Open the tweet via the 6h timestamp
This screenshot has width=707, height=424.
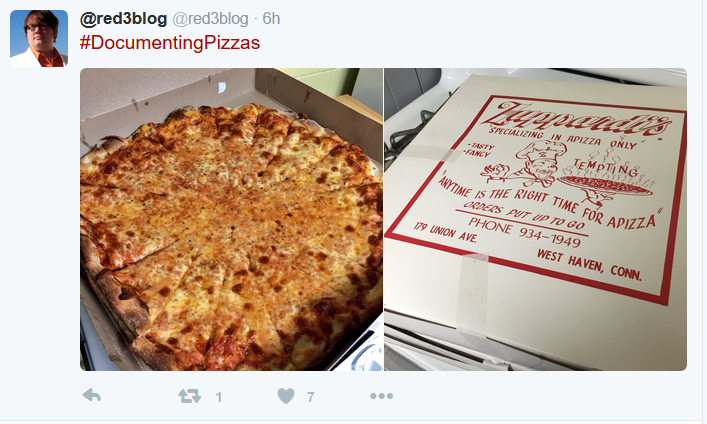[271, 18]
